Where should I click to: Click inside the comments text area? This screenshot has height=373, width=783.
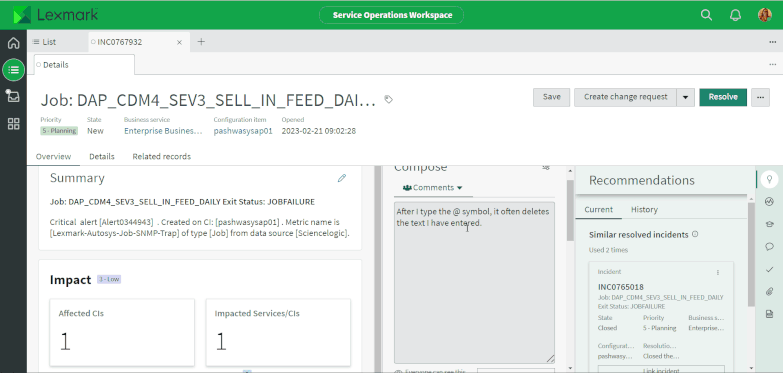pos(474,283)
